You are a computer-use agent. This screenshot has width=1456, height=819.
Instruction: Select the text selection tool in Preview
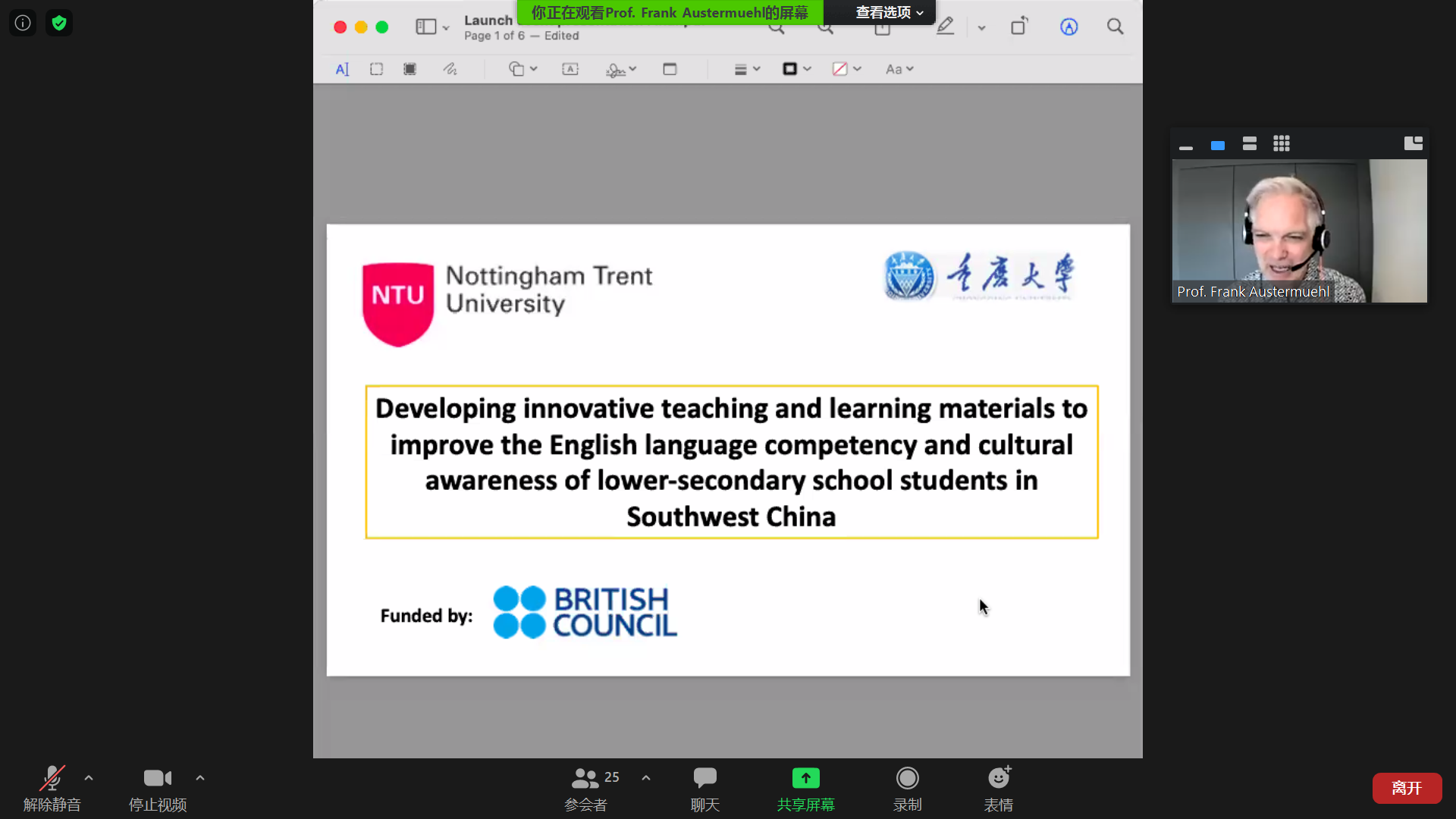pyautogui.click(x=342, y=69)
